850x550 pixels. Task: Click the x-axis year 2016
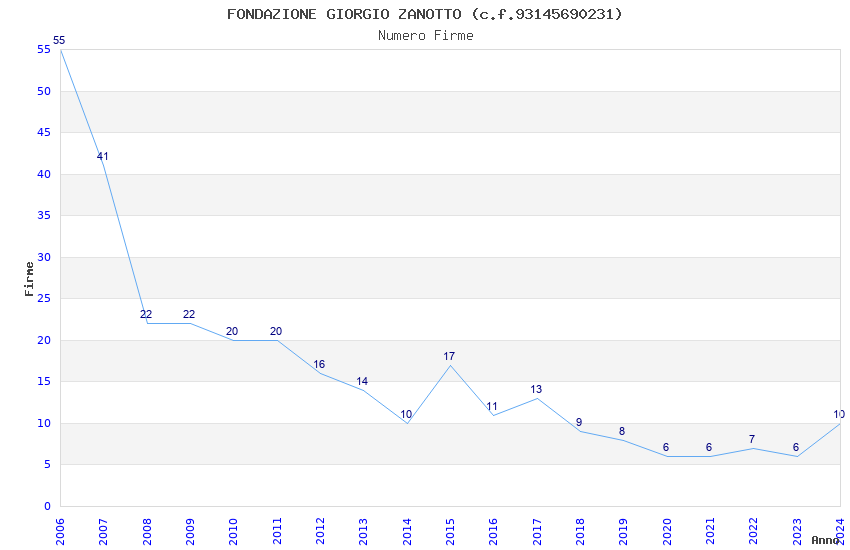click(493, 532)
